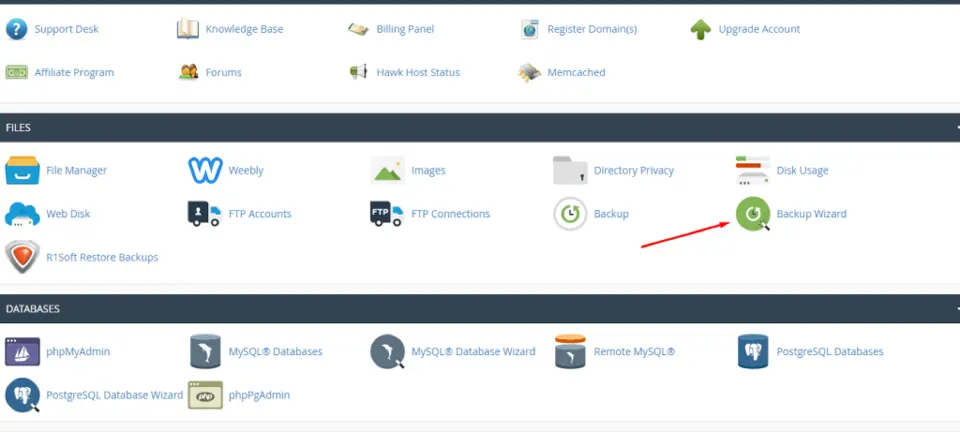Viewport: 960px width, 432px height.
Task: Click the green Backup Wizard icon
Action: coord(753,214)
